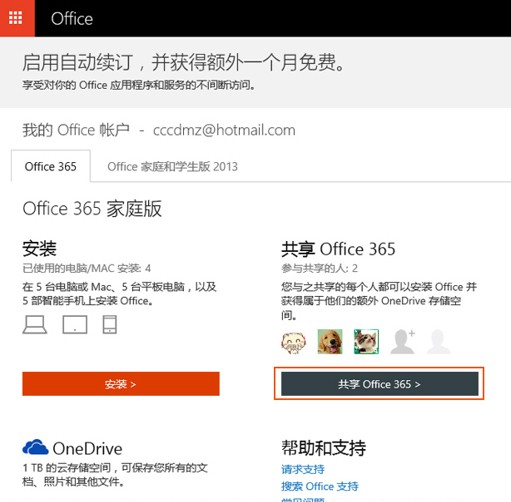This screenshot has height=502, width=511.
Task: Click the 共享 Office 365 section heading
Action: (338, 249)
